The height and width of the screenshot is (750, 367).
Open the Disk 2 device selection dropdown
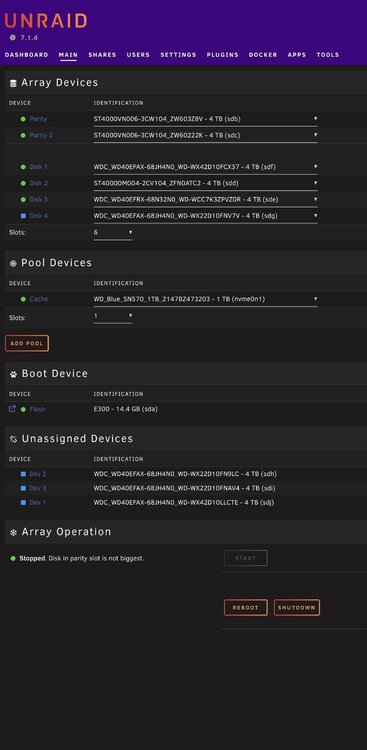tap(205, 184)
